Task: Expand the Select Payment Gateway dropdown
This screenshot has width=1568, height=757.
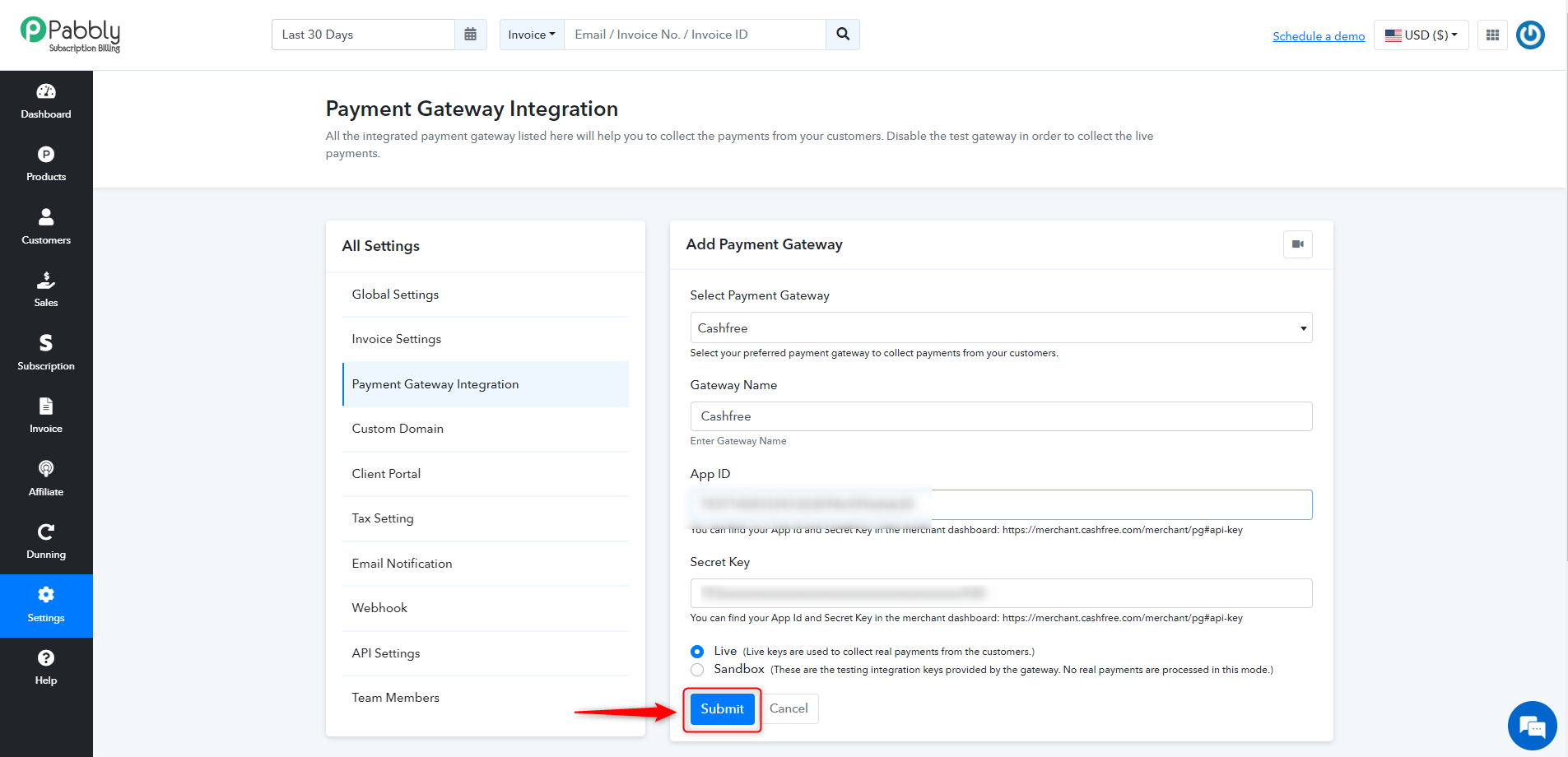Action: [1001, 327]
